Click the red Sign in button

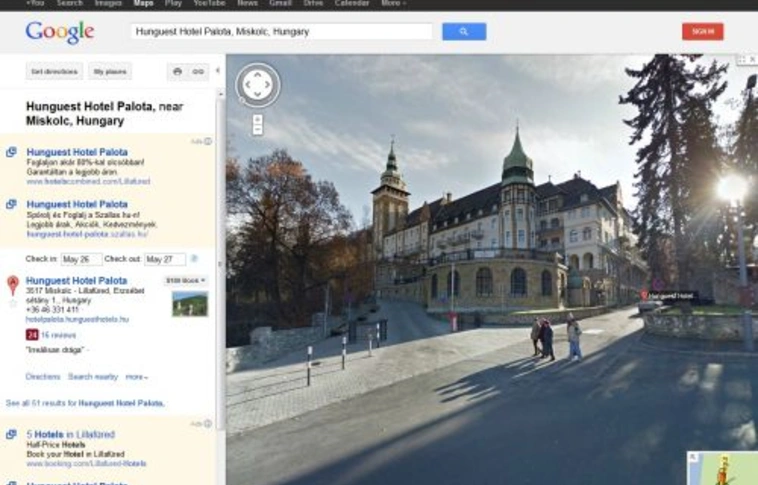click(703, 31)
